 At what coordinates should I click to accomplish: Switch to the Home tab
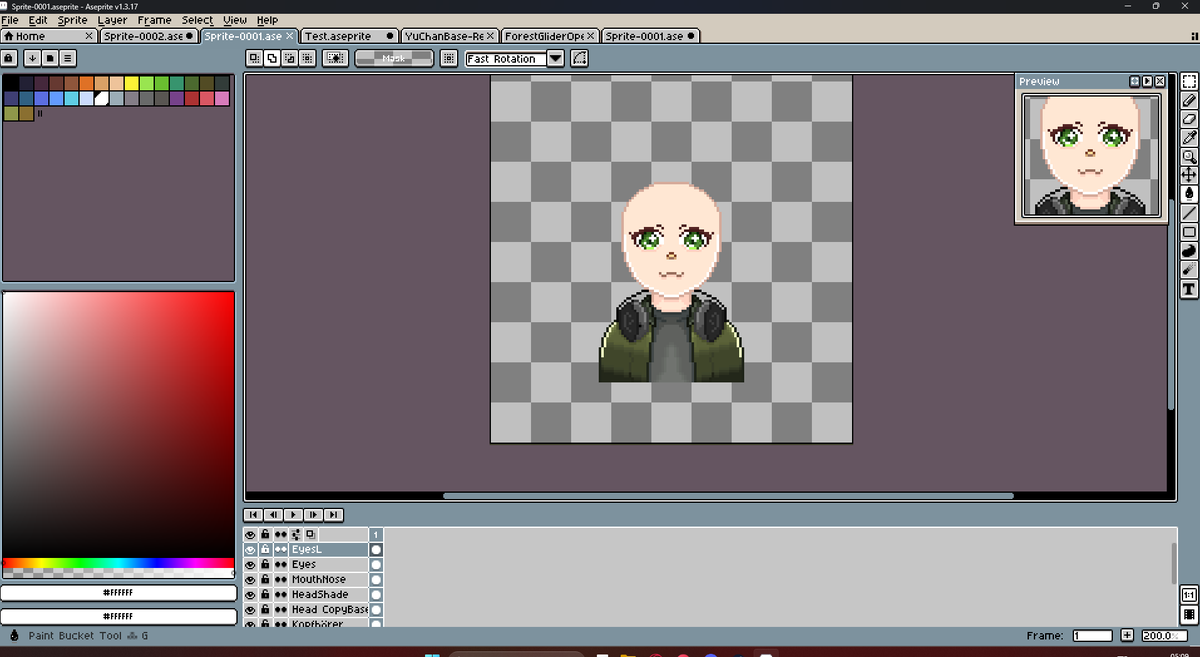tap(49, 36)
